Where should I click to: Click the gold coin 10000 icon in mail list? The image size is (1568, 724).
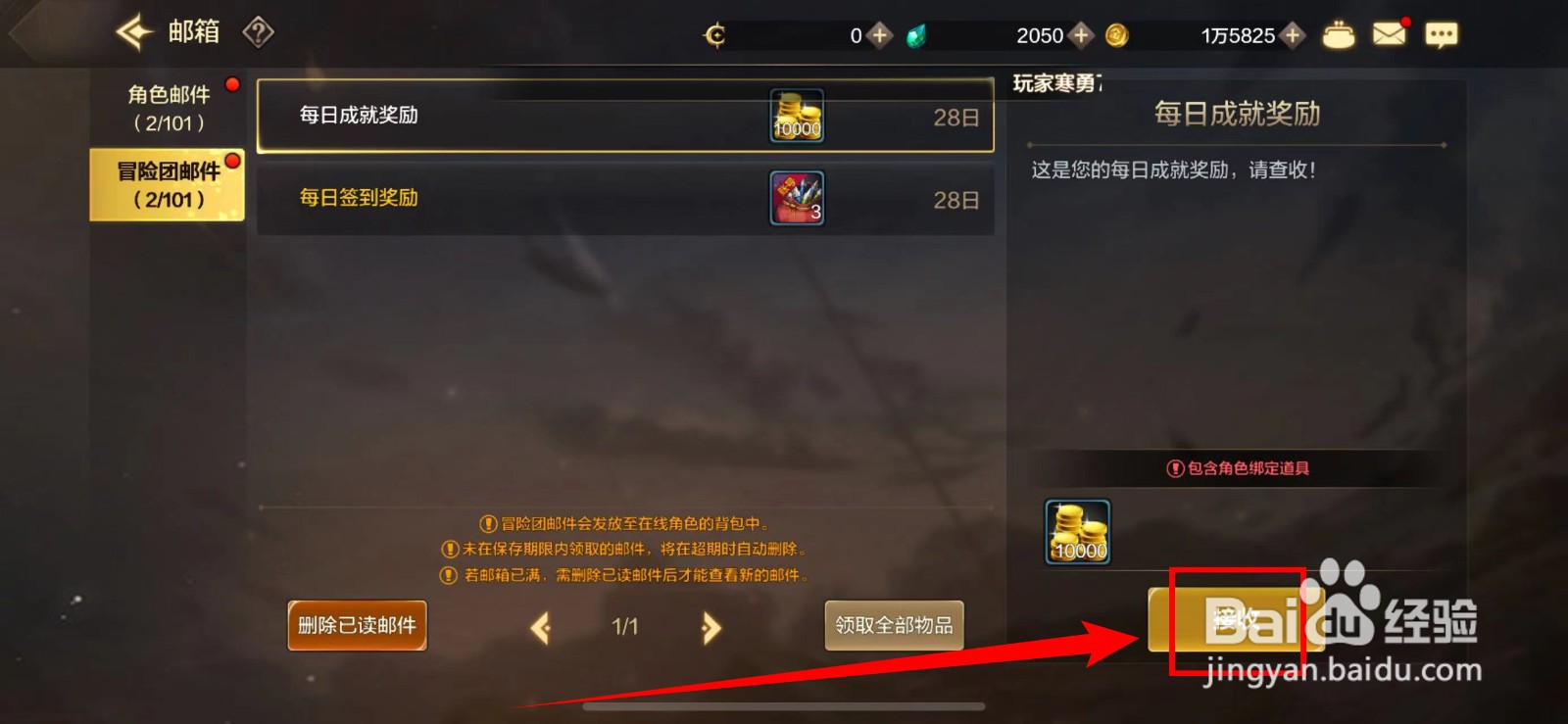pyautogui.click(x=797, y=116)
